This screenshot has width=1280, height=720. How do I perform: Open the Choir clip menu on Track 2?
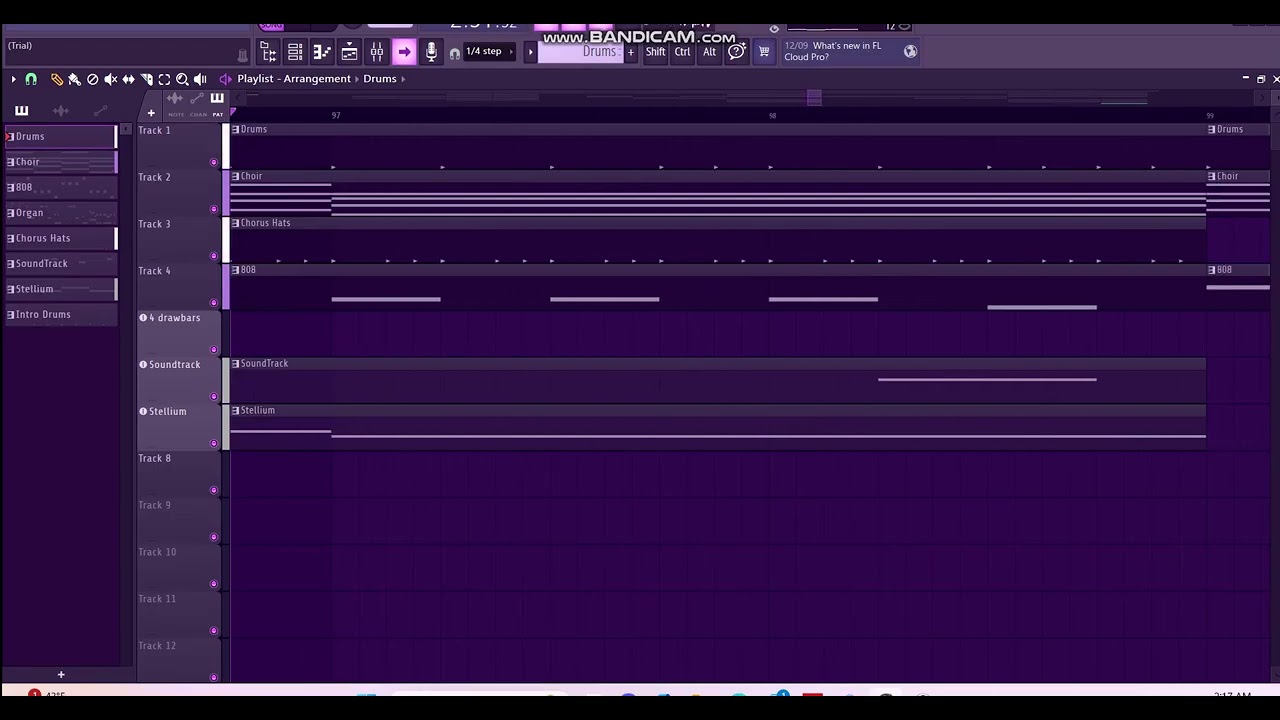[236, 177]
